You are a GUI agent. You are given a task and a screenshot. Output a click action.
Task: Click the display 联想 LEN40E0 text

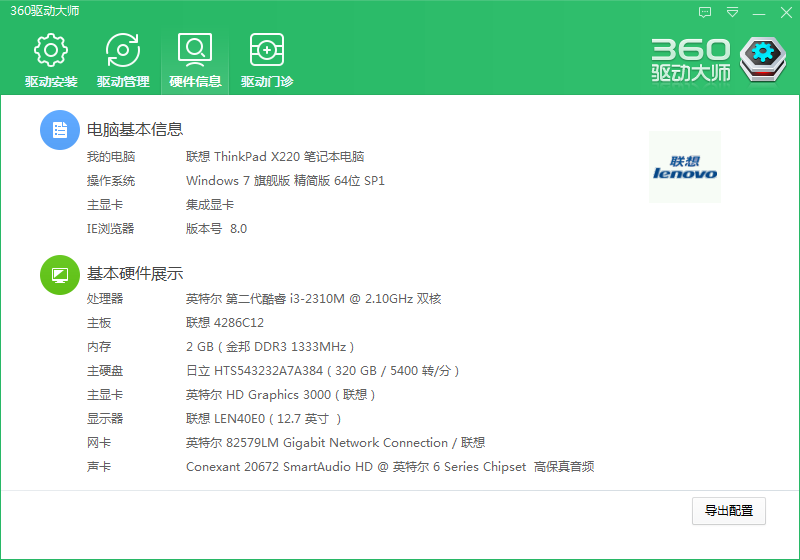click(x=263, y=419)
